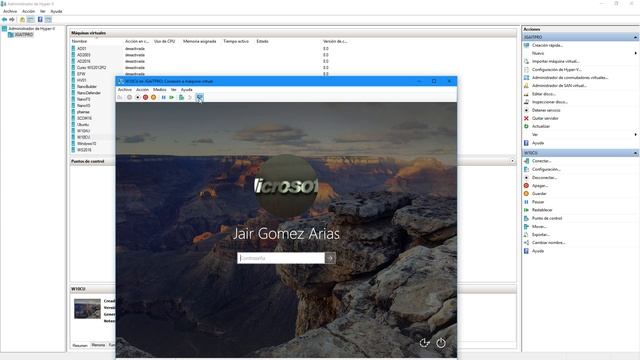Click the Up One Level toolbar icon

pyautogui.click(x=22, y=19)
